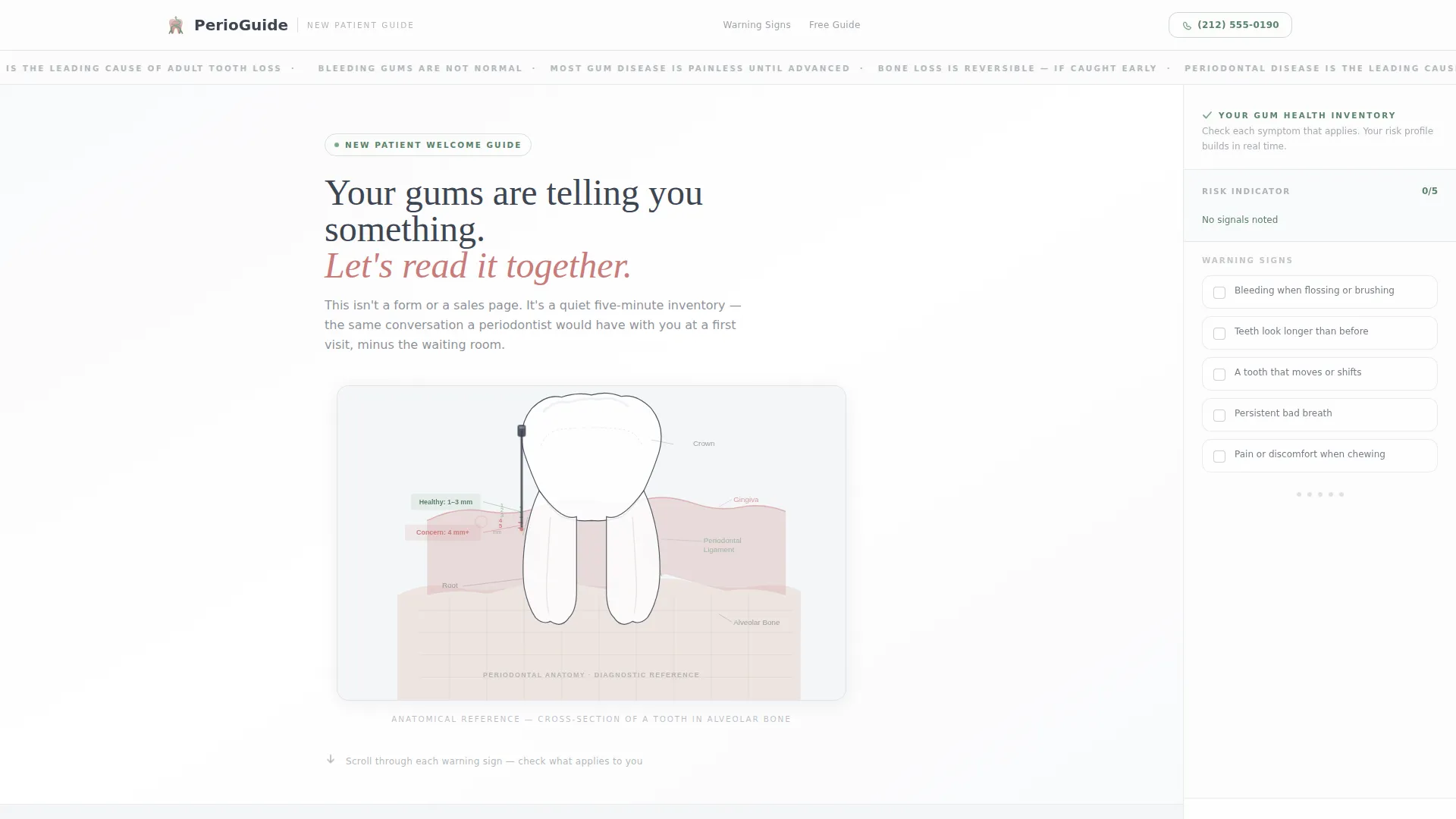Click ticker text Bone loss is reversible
This screenshot has height=819, width=1456.
pyautogui.click(x=1017, y=68)
